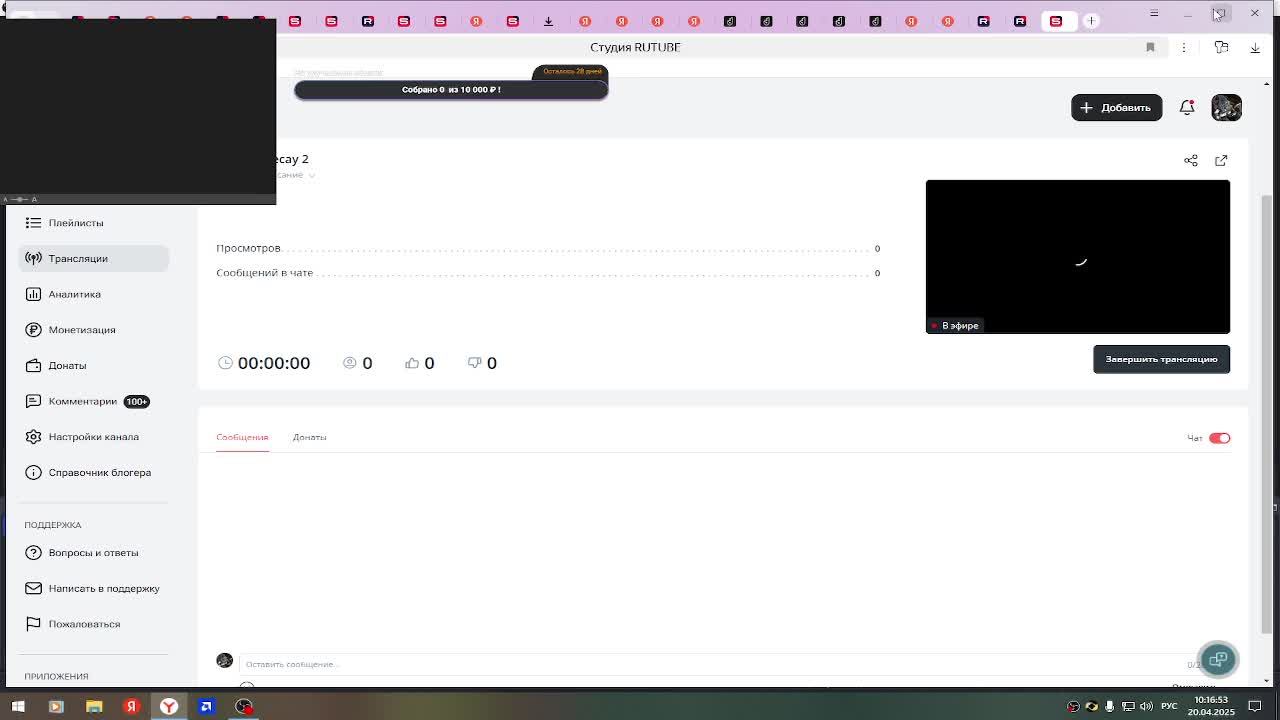Screen dimensions: 1280x720
Task: Open stream in new window icon
Action: click(1221, 160)
